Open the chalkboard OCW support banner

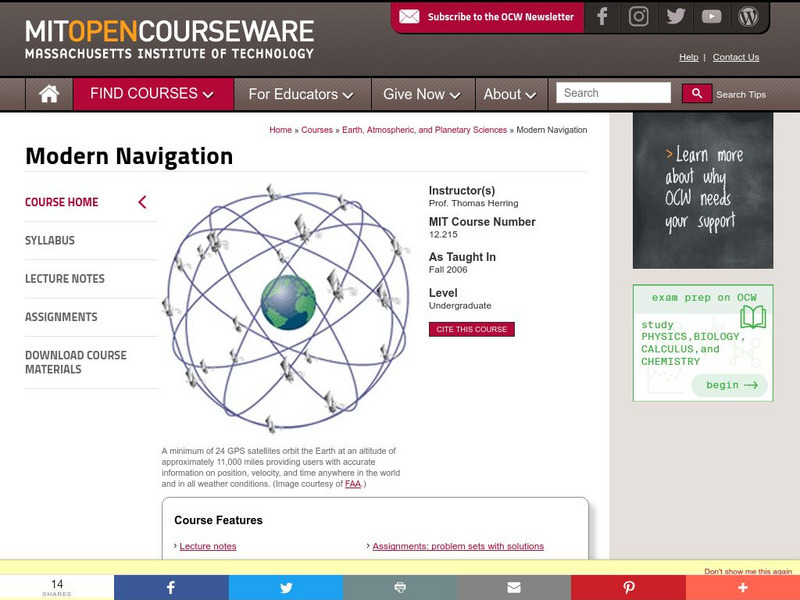(x=703, y=190)
